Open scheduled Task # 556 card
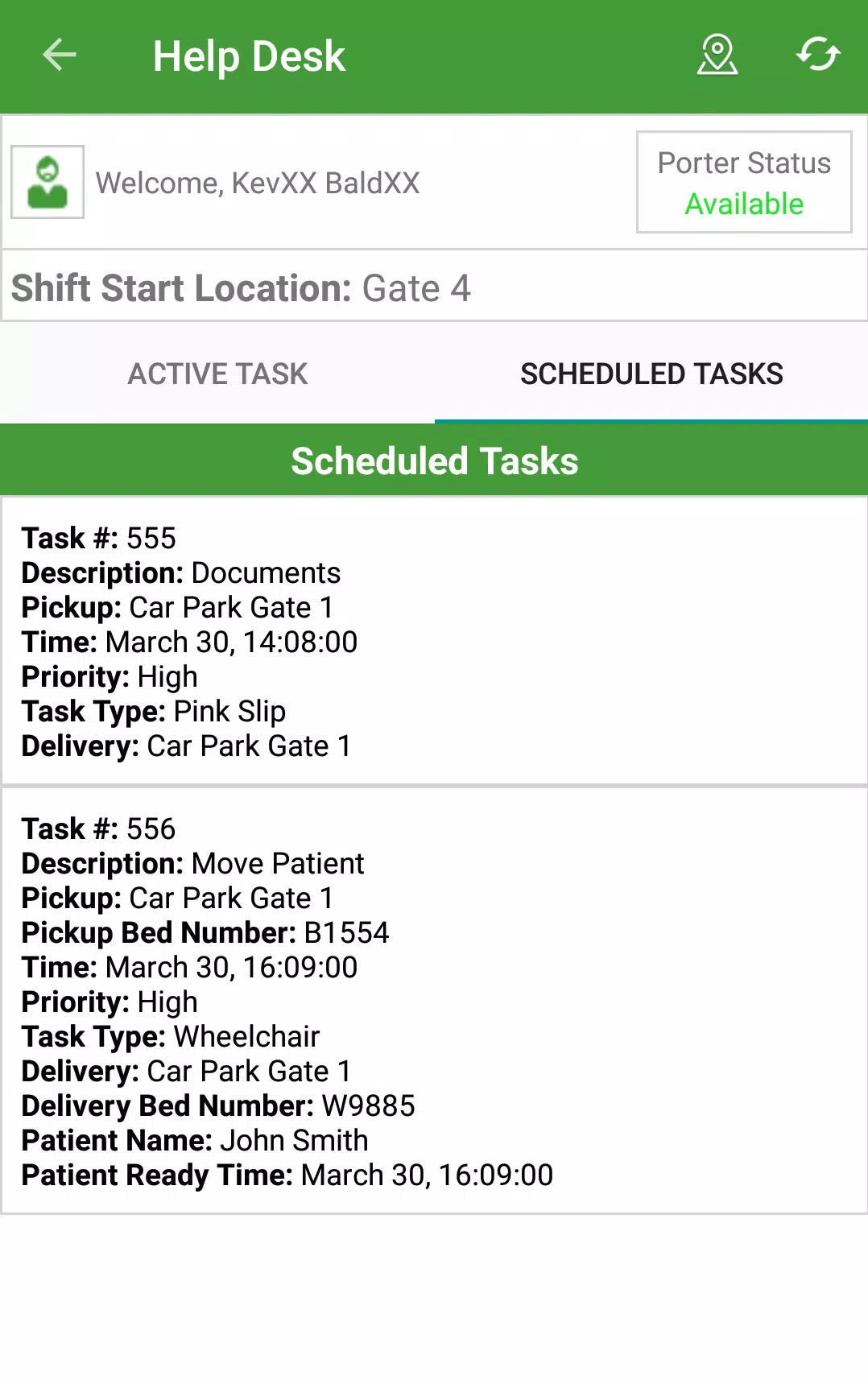 coord(434,1001)
